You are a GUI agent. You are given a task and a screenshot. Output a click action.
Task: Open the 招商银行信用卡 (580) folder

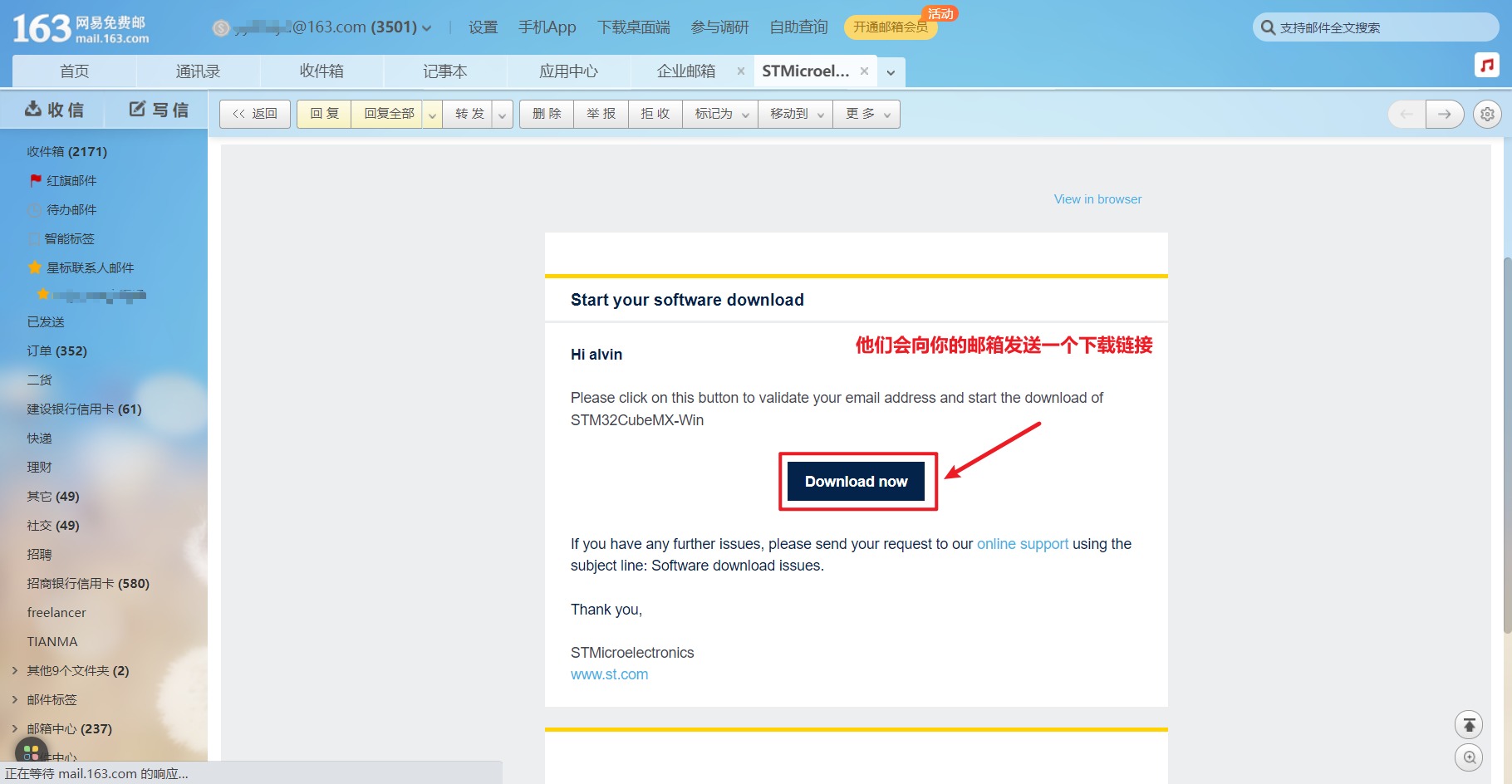[x=88, y=583]
